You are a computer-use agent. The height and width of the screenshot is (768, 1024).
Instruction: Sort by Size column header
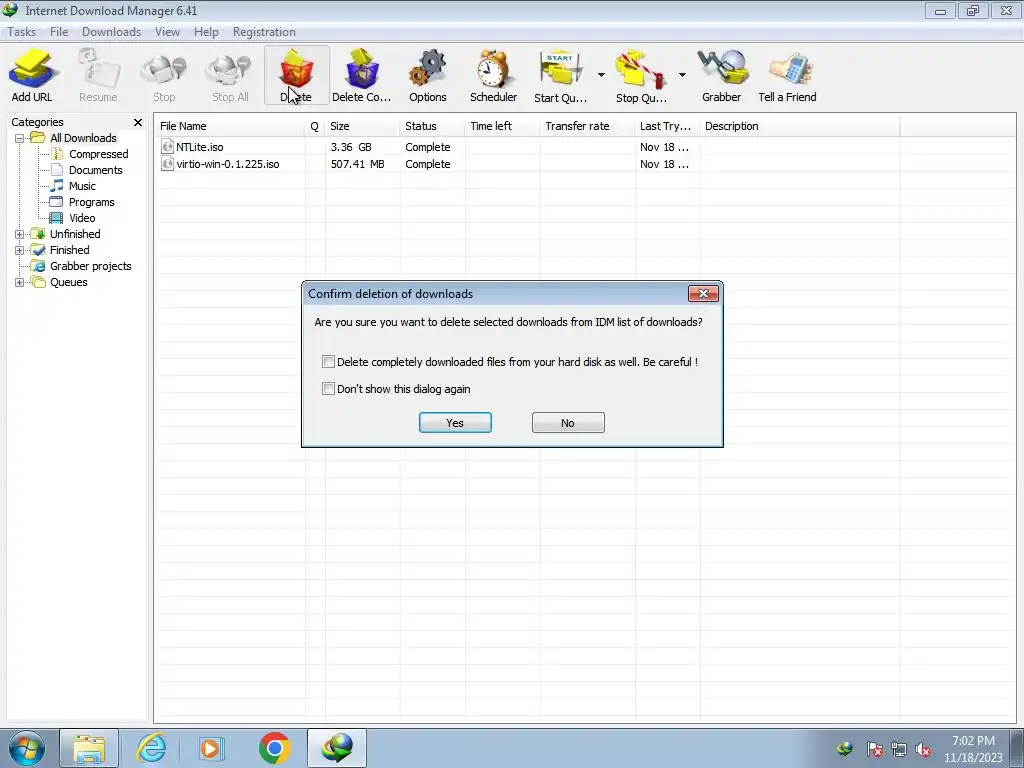[x=362, y=126]
